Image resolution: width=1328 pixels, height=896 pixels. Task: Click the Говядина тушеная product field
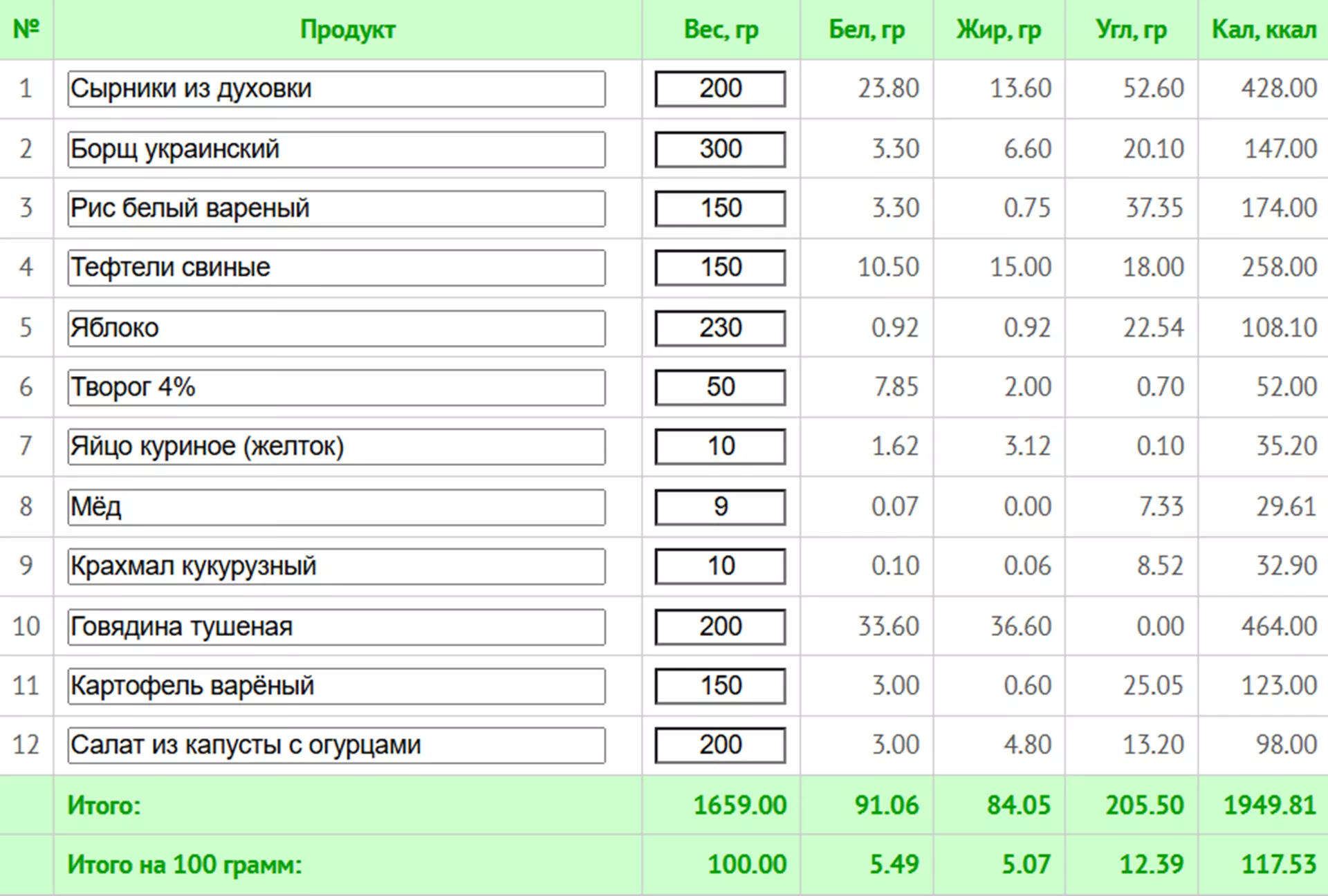tap(336, 626)
